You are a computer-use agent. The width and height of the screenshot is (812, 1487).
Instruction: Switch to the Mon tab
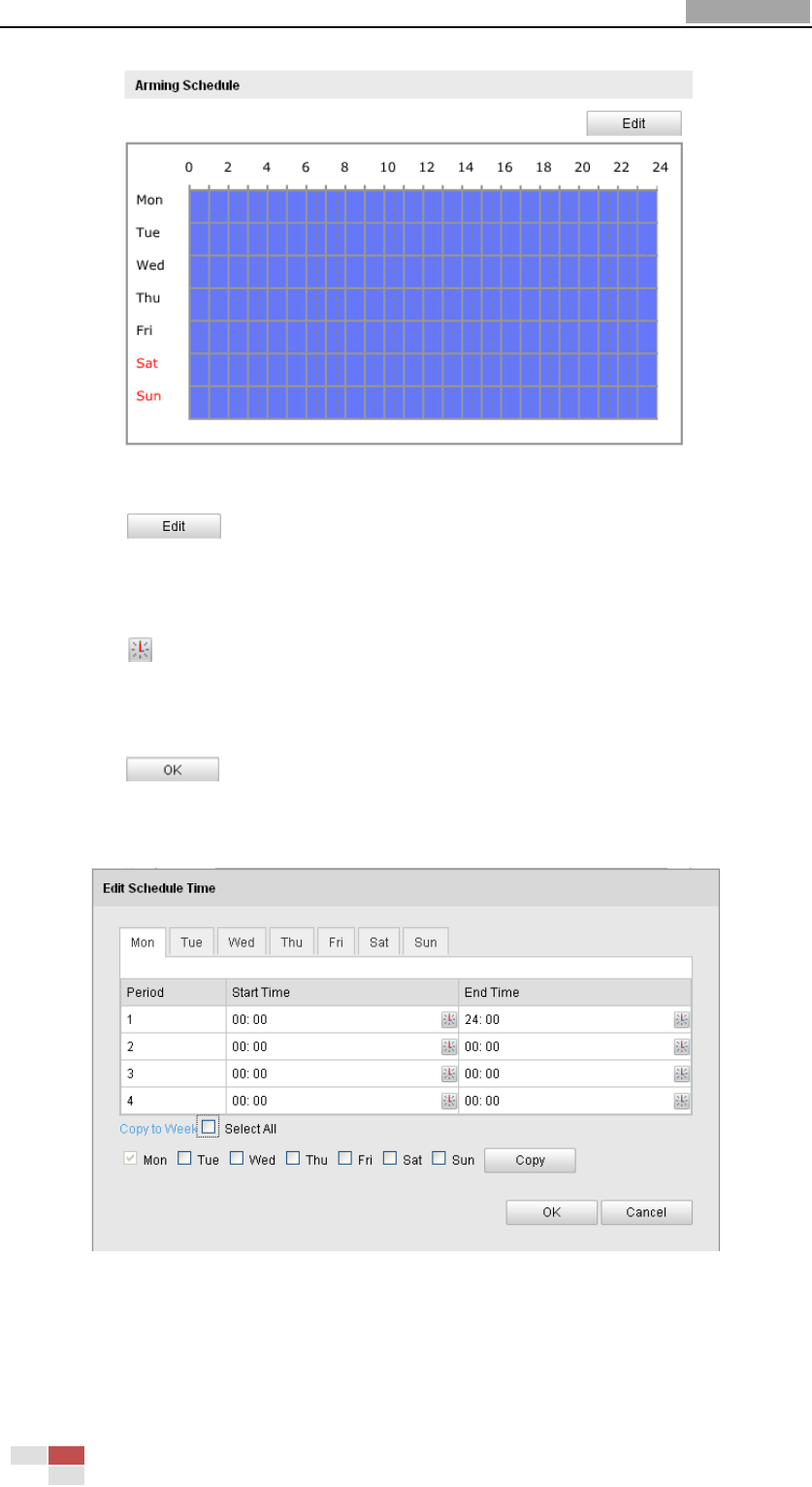click(143, 942)
